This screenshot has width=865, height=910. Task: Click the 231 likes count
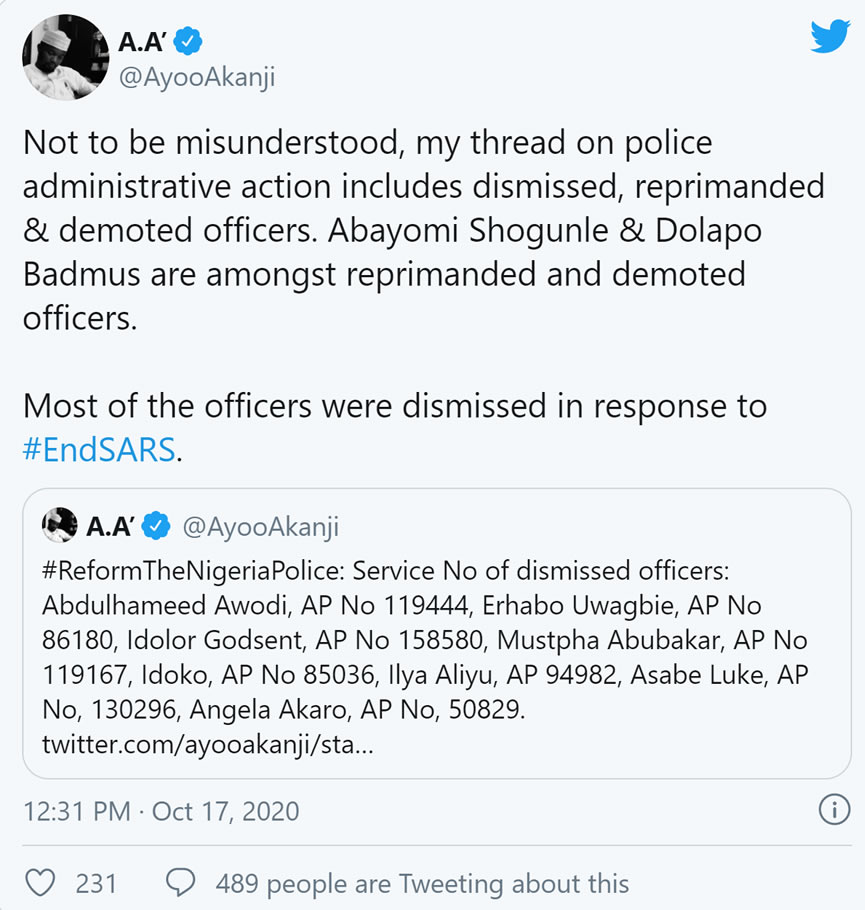coord(96,884)
